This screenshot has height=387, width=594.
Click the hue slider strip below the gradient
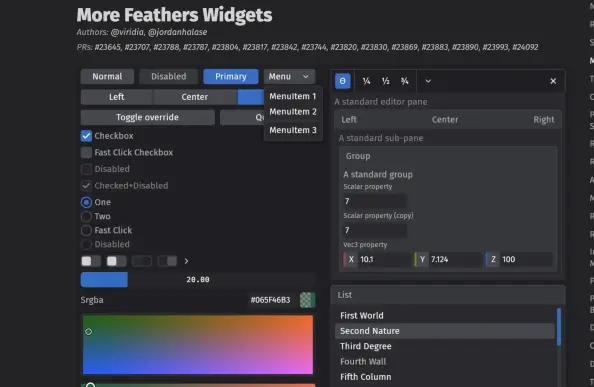(x=198, y=385)
